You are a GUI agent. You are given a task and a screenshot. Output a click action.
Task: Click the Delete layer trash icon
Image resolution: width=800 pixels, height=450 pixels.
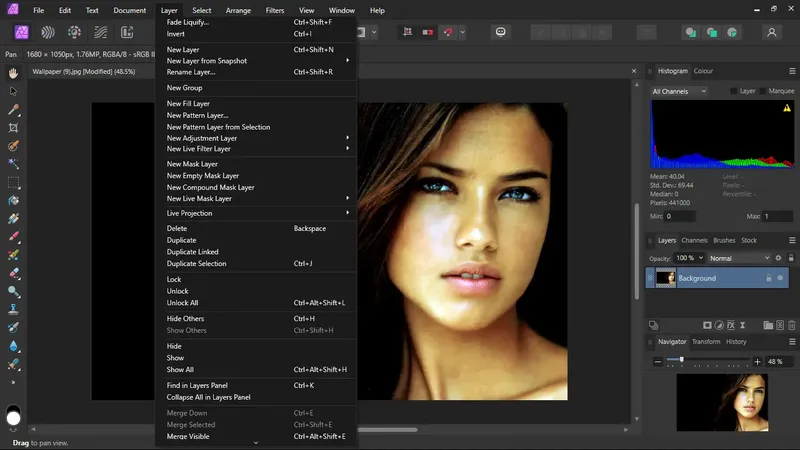[792, 325]
